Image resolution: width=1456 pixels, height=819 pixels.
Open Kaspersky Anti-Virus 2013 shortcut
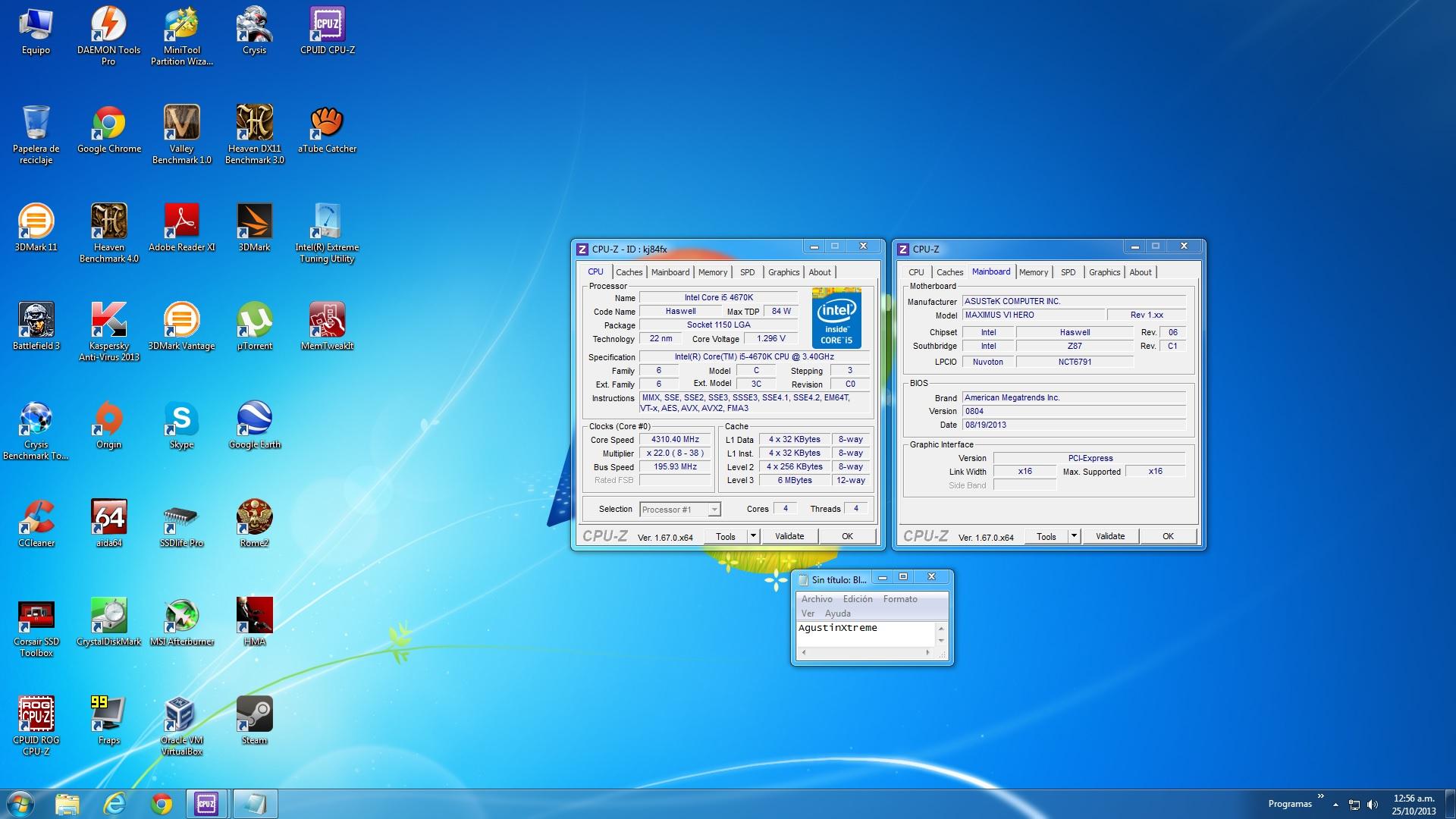(108, 332)
